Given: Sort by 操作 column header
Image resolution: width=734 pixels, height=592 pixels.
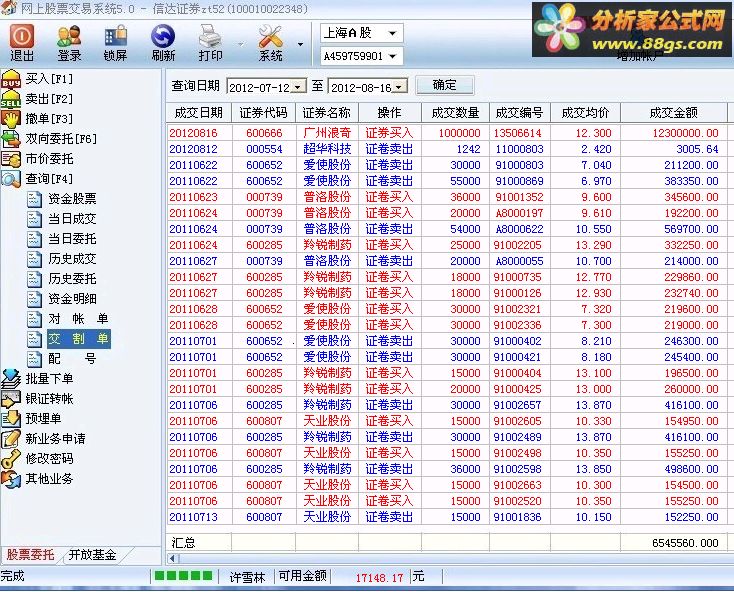Looking at the screenshot, I should [x=389, y=113].
